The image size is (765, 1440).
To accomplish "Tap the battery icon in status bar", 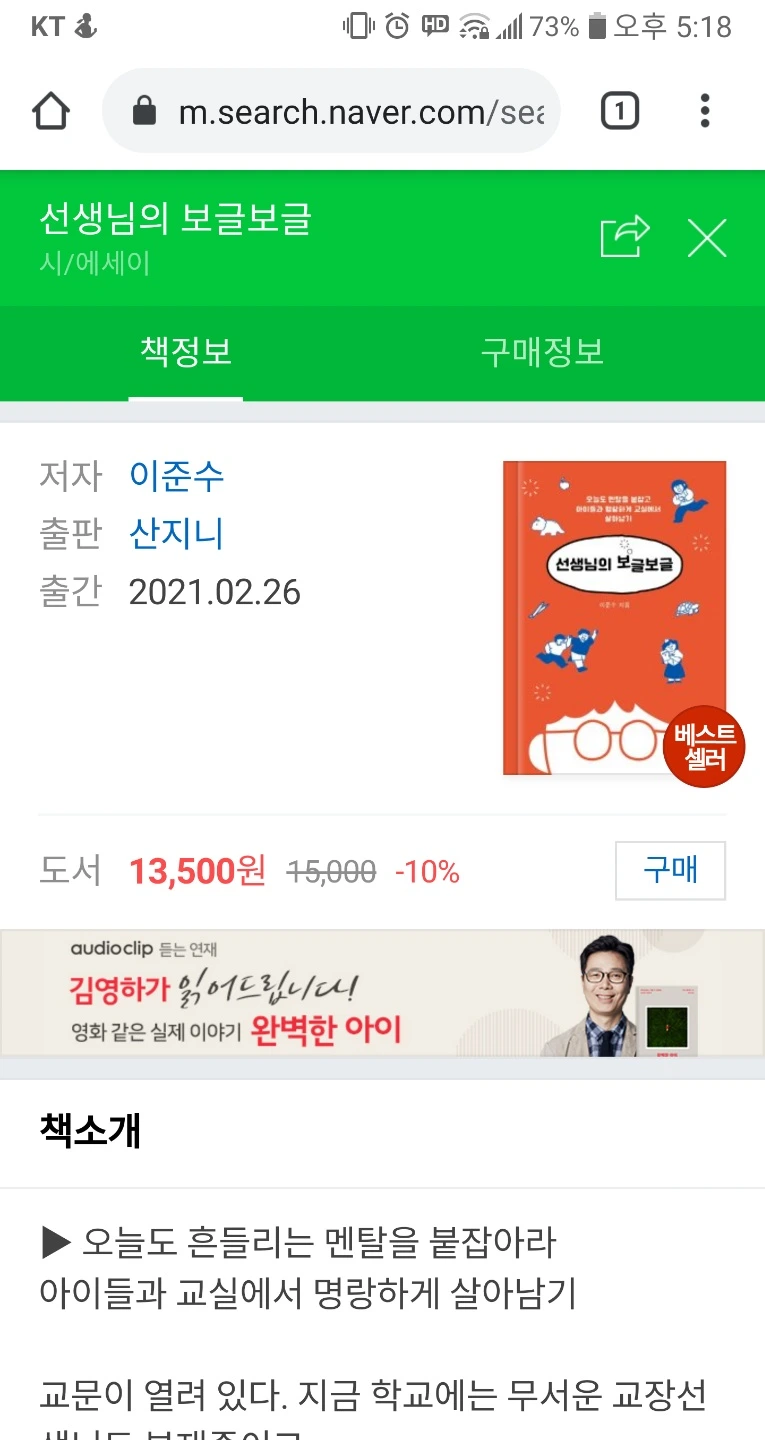I will [x=597, y=26].
